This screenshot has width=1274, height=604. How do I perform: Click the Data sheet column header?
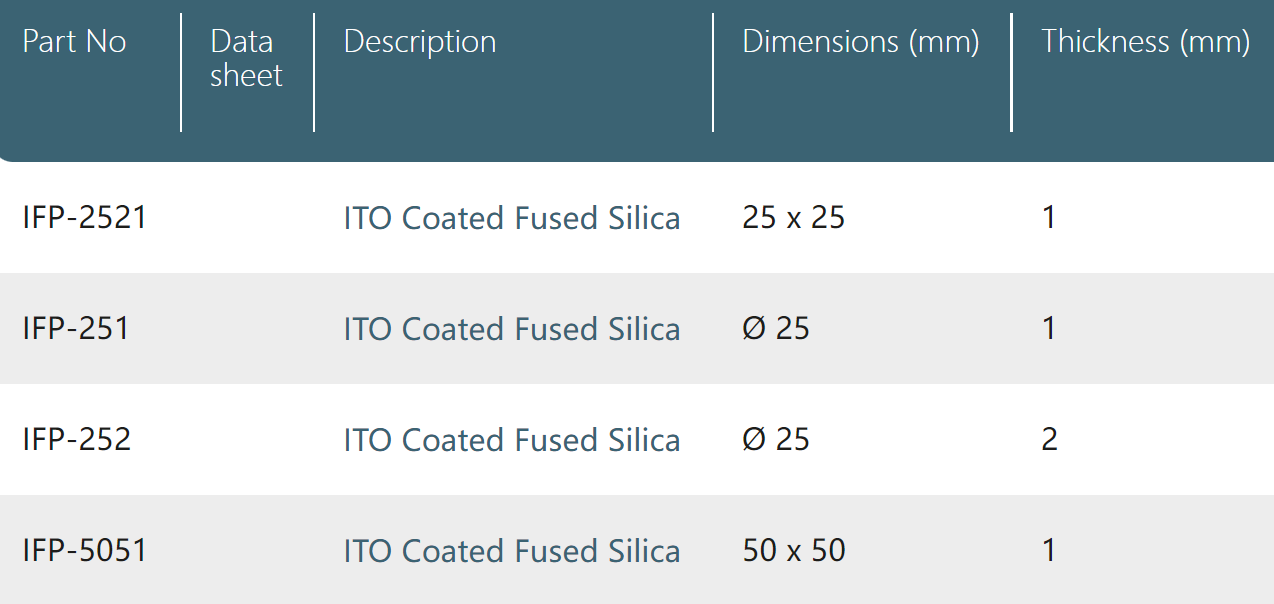click(246, 59)
